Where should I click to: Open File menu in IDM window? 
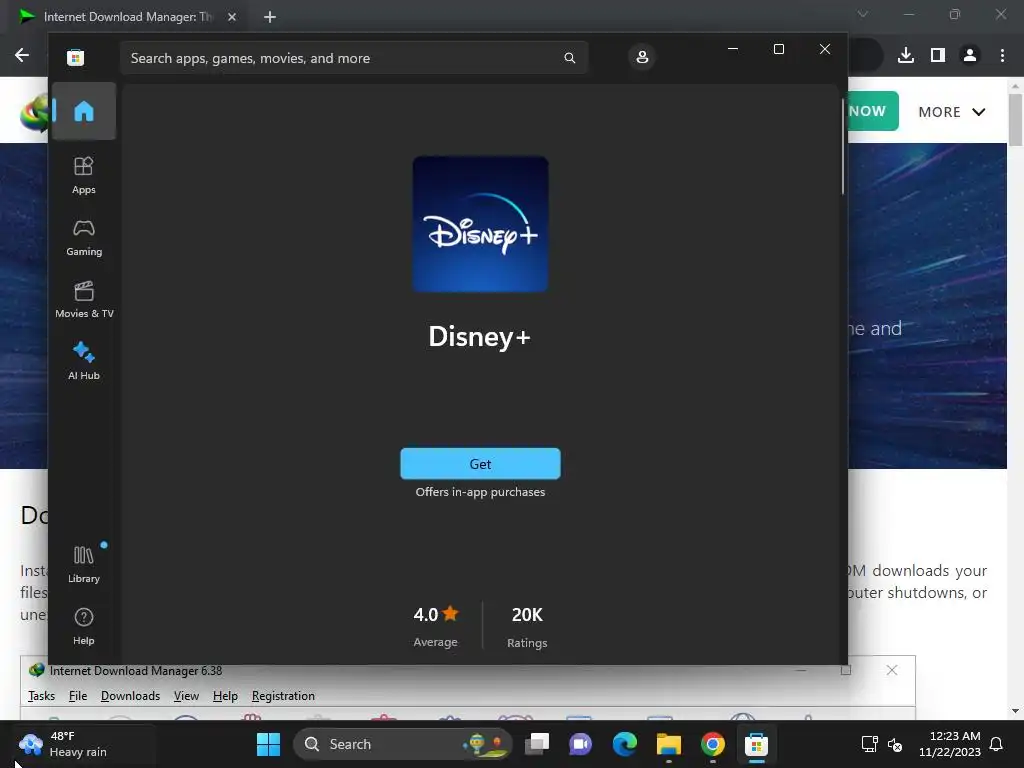(x=78, y=696)
